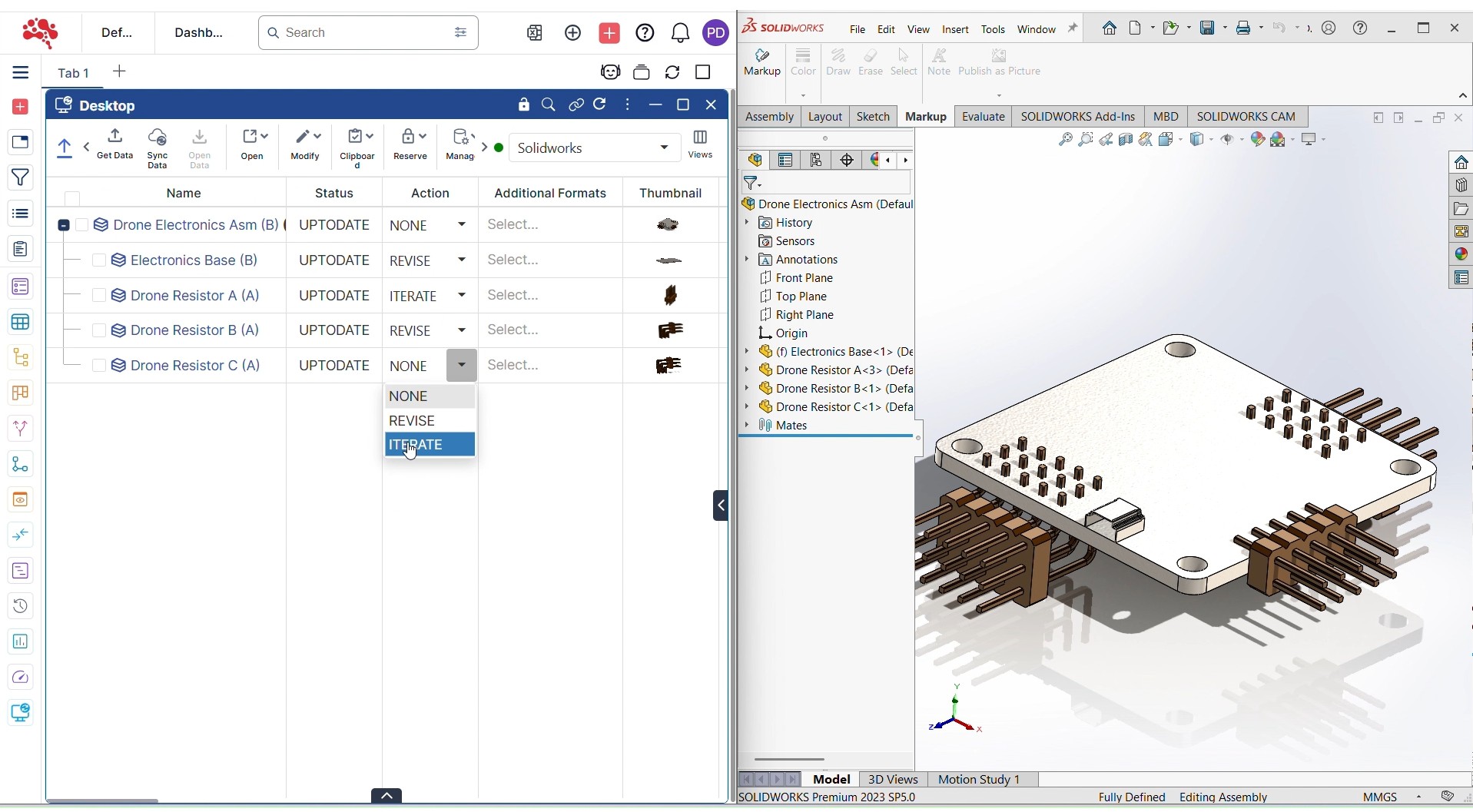
Task: Click the lock icon in Desktop header
Action: (524, 105)
